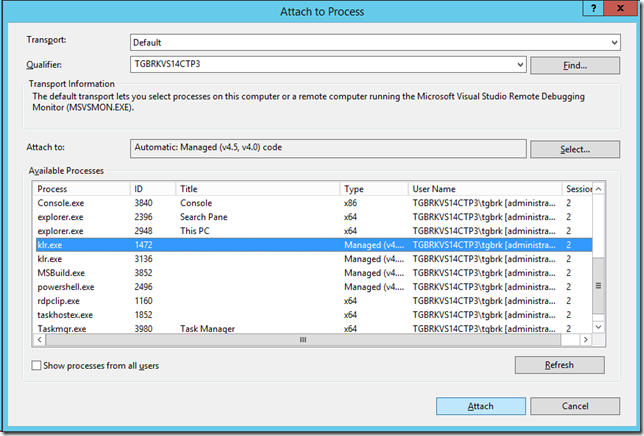Click the Search Pane title cell

(204, 217)
